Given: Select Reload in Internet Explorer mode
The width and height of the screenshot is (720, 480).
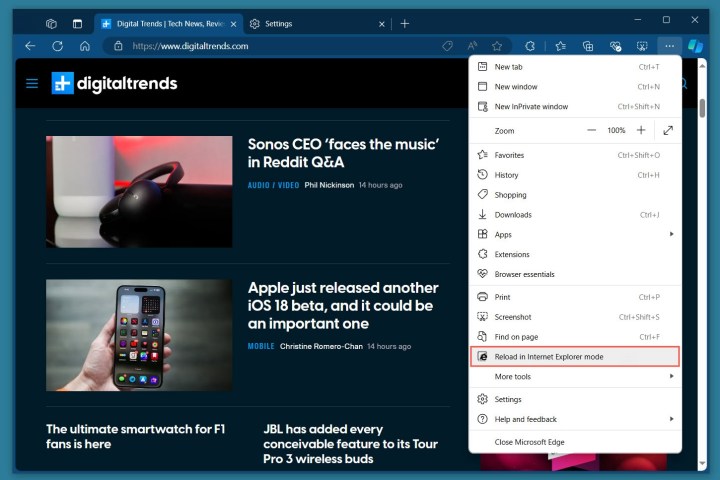Looking at the screenshot, I should [575, 356].
